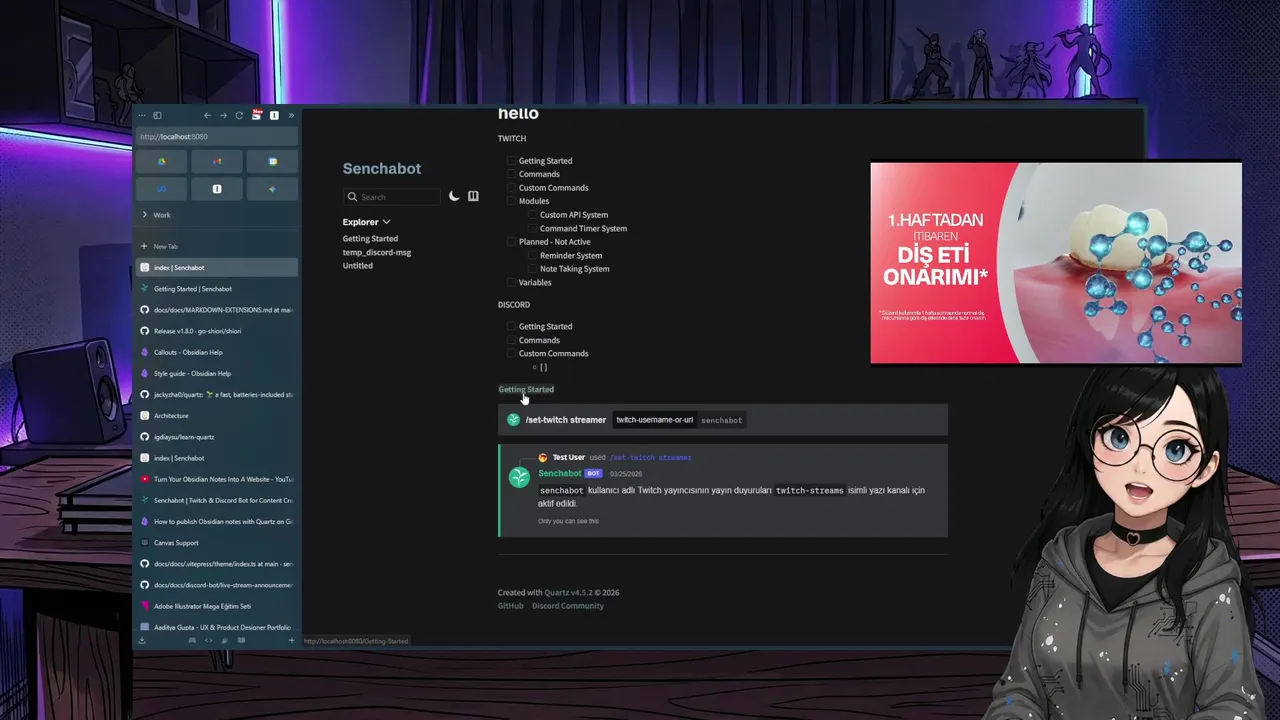Check the Discord Custom Commands checkbox
The height and width of the screenshot is (720, 1280).
point(511,353)
